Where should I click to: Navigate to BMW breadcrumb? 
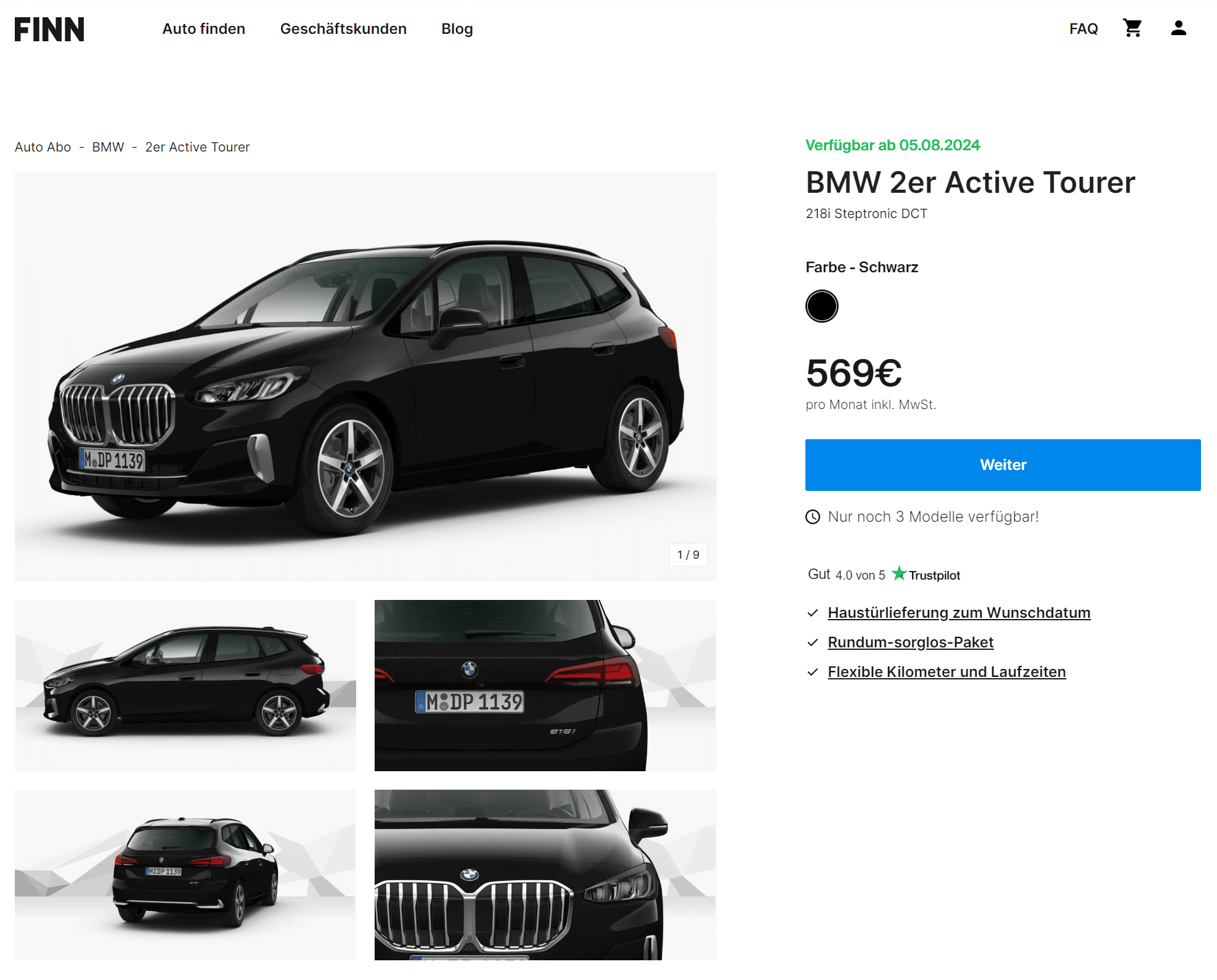(108, 147)
